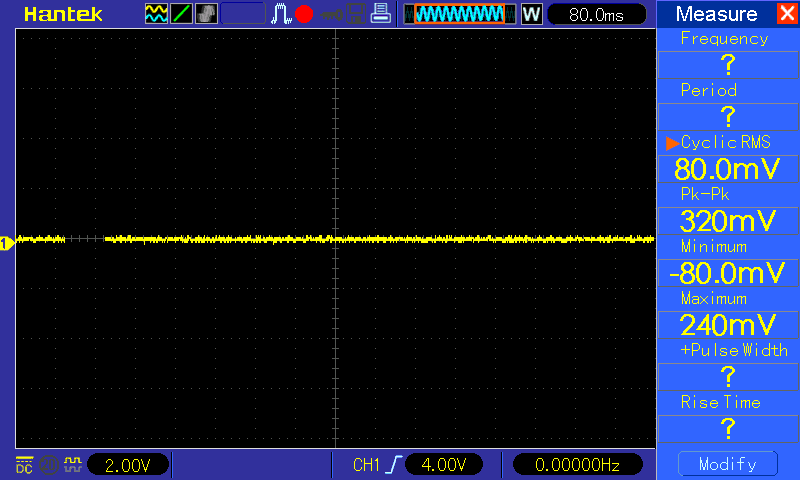This screenshot has height=480, width=800.
Task: Click the W window mode icon
Action: [531, 14]
